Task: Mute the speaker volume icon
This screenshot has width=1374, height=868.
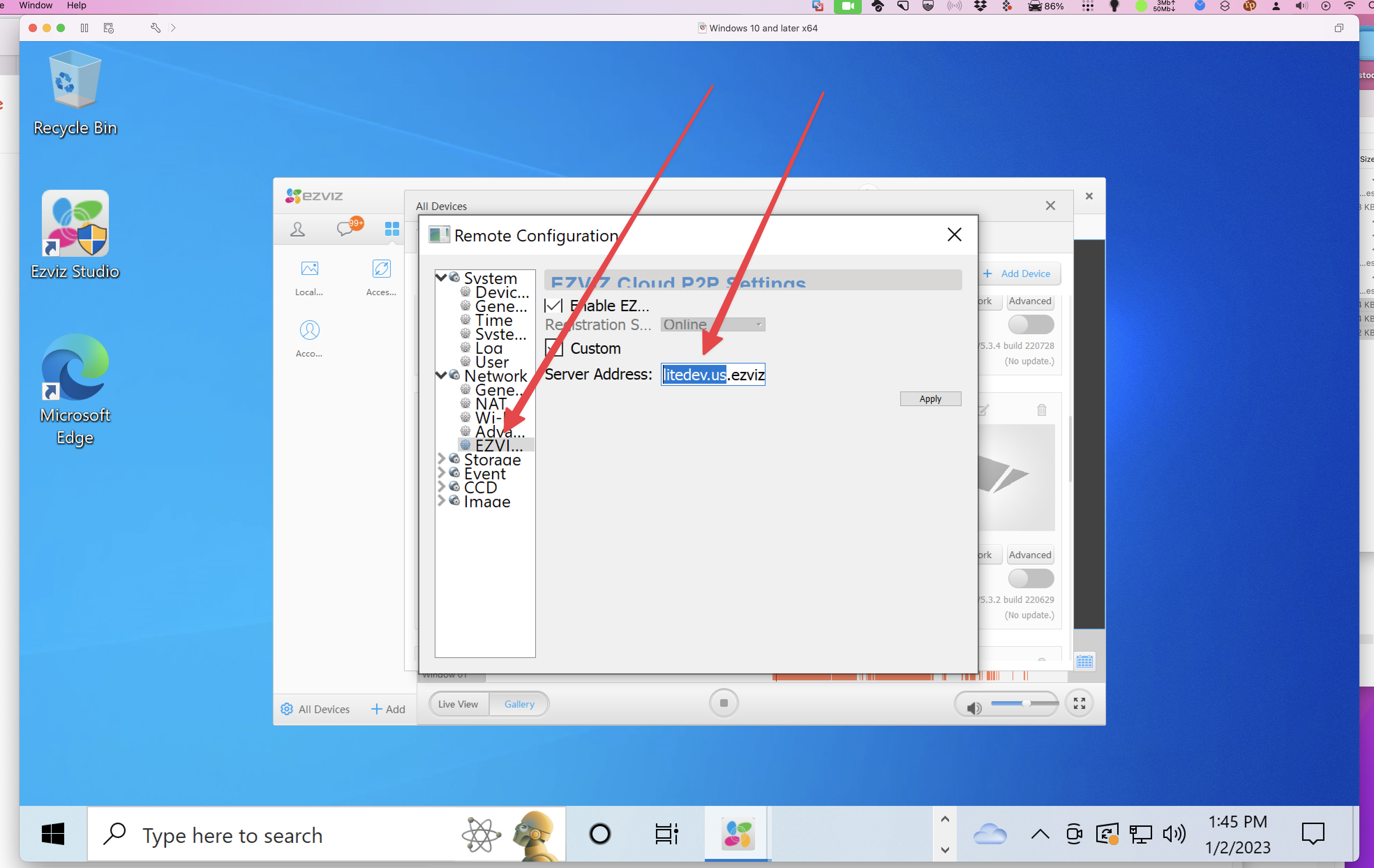Action: tap(973, 708)
